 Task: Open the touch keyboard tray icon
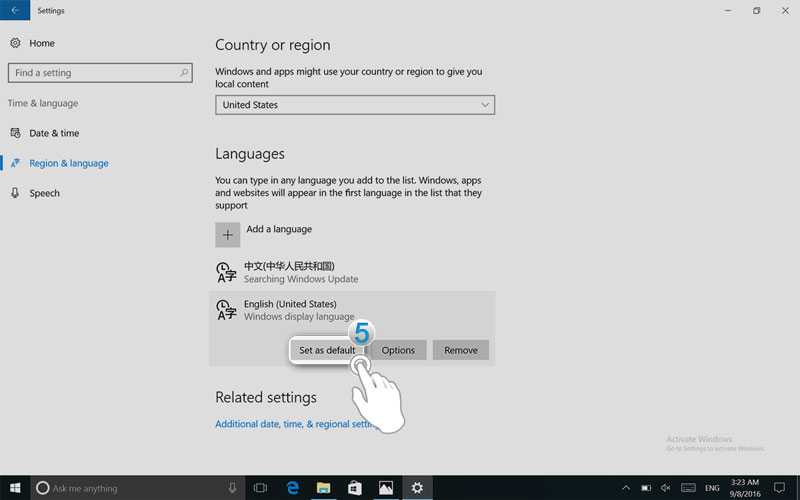pyautogui.click(x=688, y=488)
